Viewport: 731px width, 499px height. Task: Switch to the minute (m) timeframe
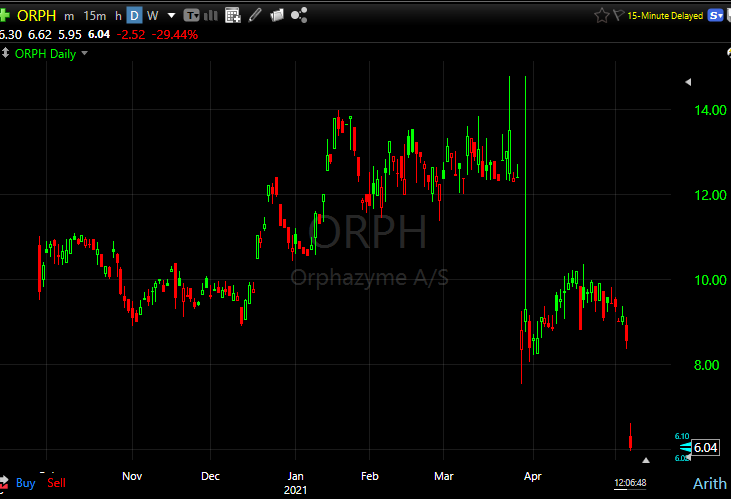point(69,16)
